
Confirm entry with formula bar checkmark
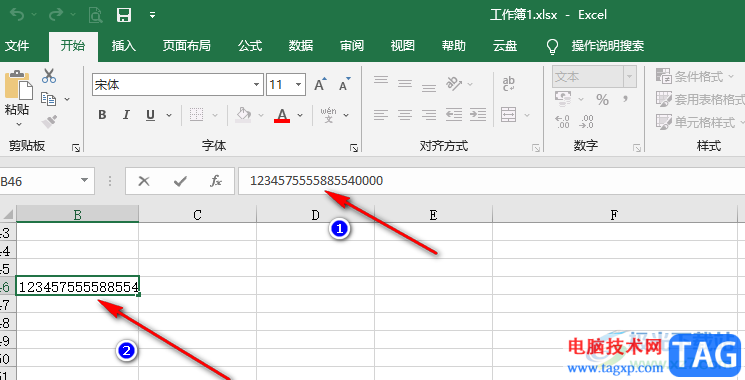[180, 180]
